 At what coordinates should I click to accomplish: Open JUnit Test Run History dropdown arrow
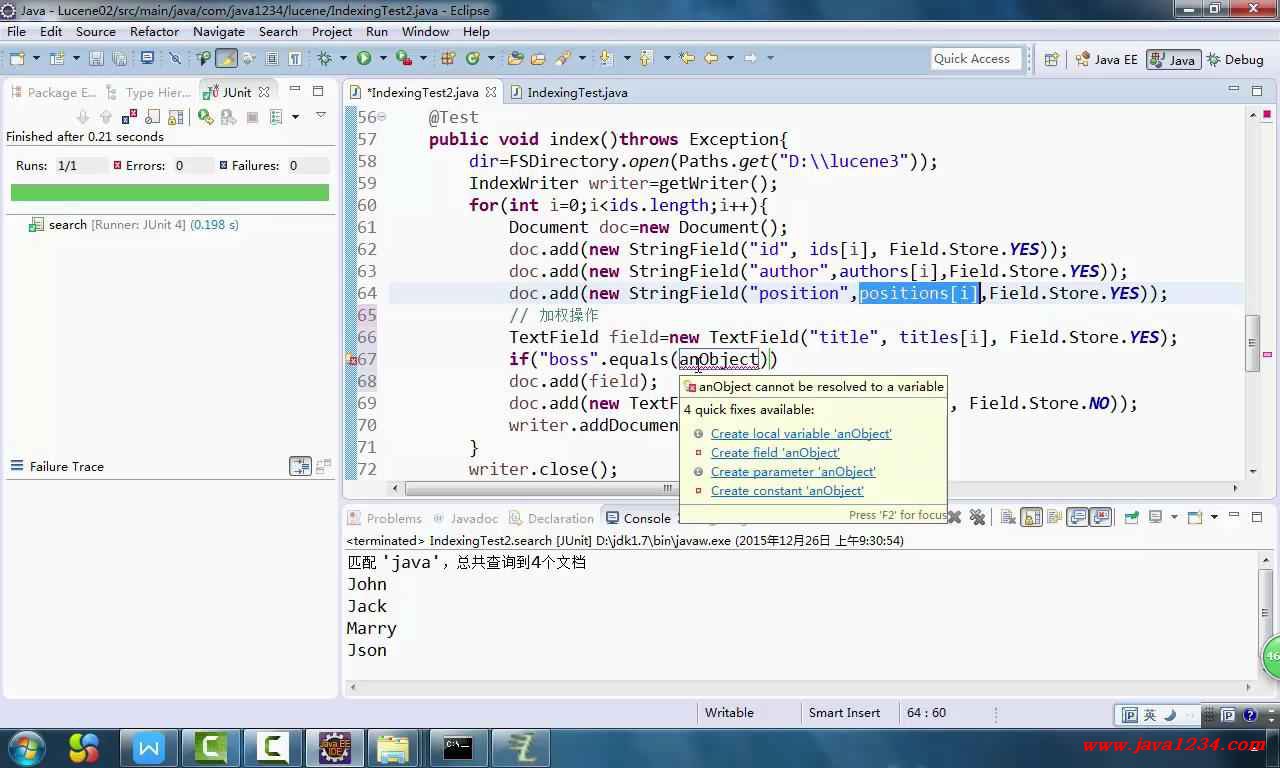tap(295, 117)
